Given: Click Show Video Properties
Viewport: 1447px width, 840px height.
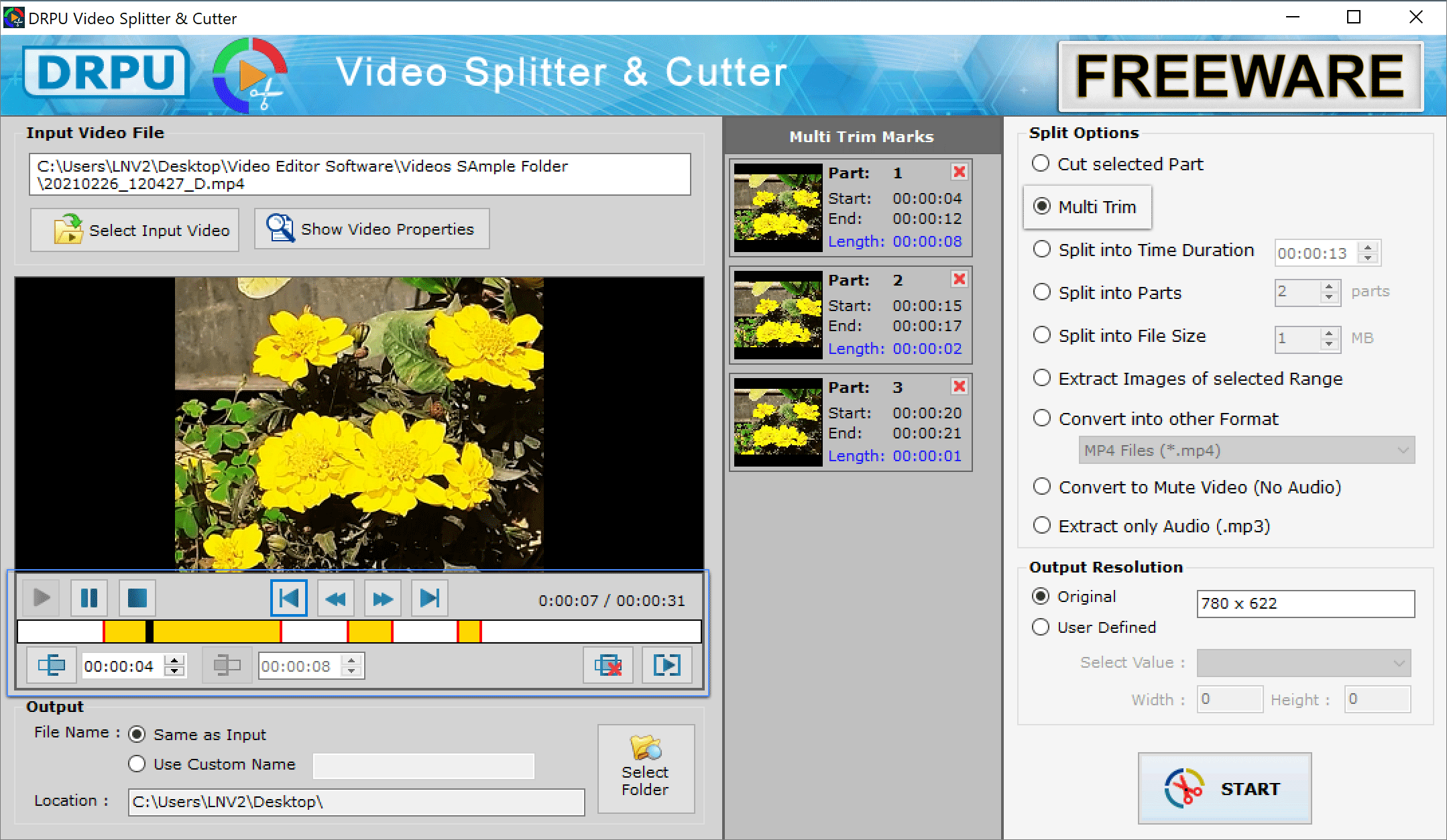Looking at the screenshot, I should point(371,229).
